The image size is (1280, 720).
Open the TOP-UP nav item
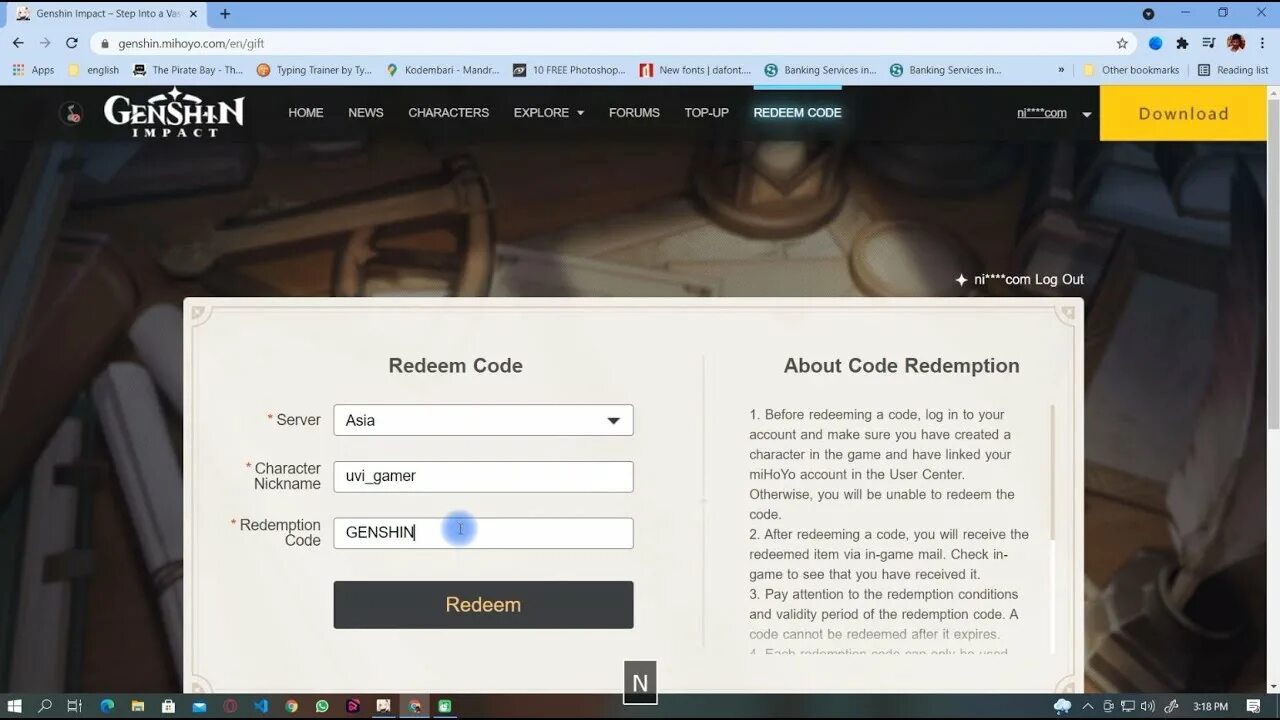pyautogui.click(x=707, y=113)
